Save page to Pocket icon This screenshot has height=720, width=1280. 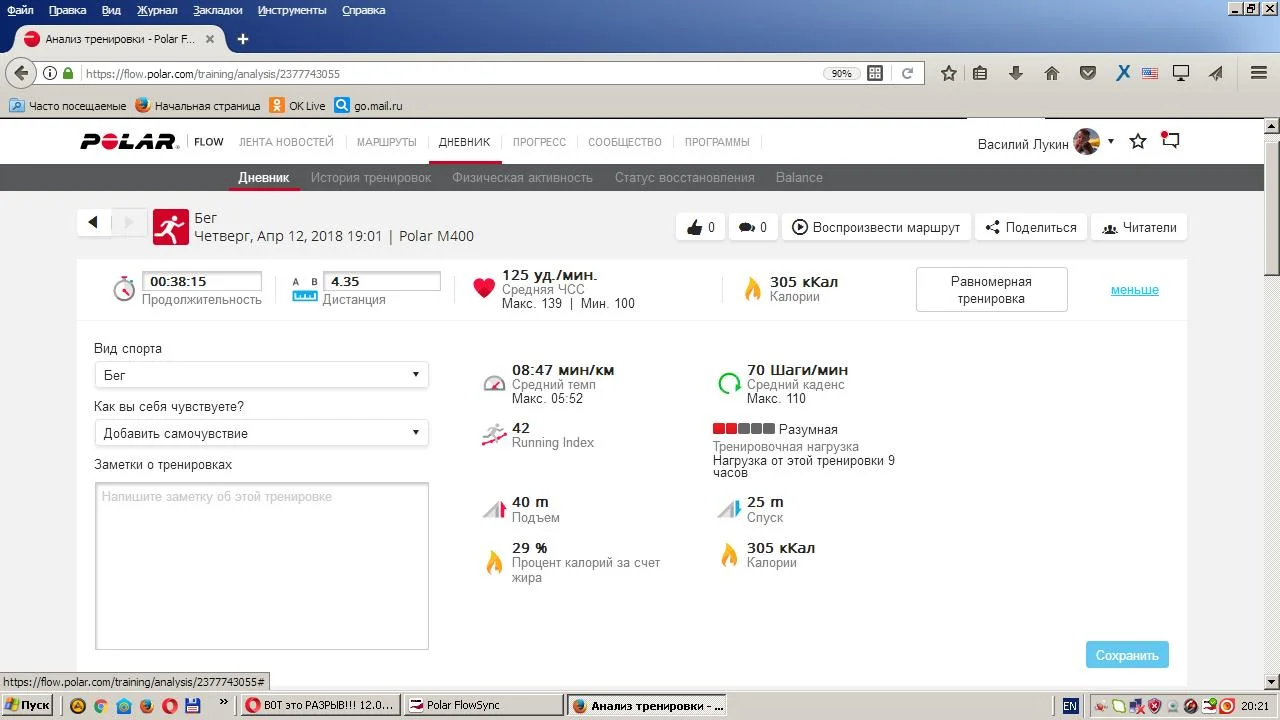1088,73
